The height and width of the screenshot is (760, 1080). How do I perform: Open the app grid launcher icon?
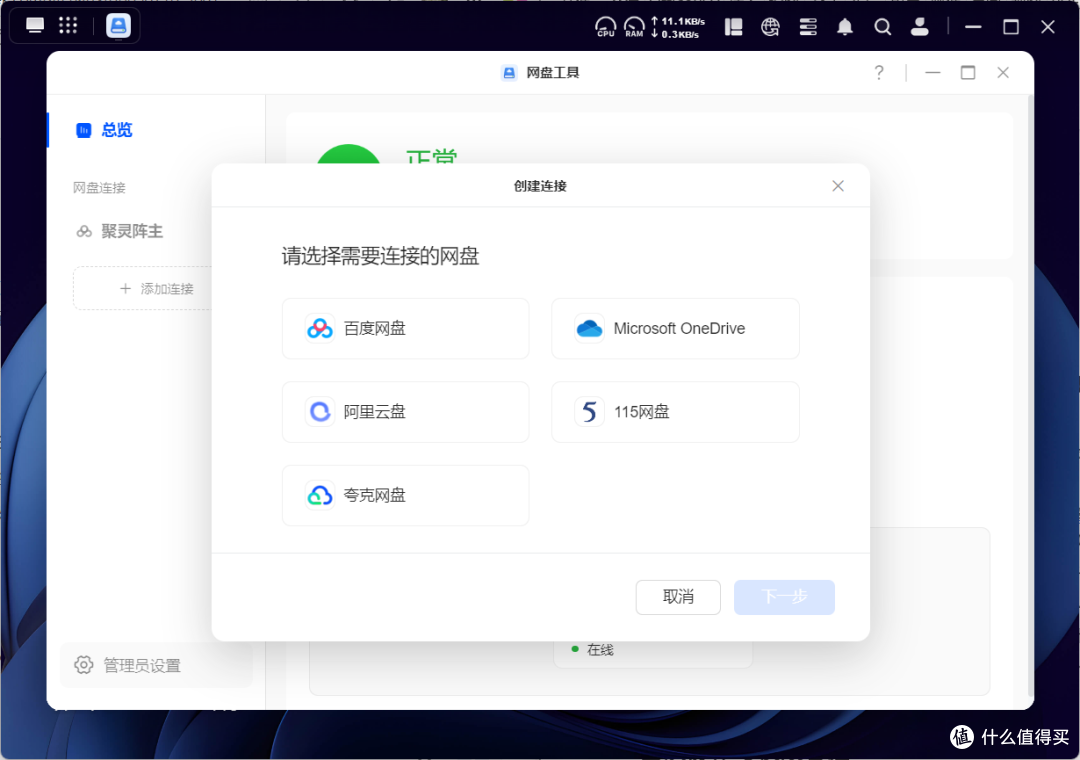pyautogui.click(x=68, y=26)
